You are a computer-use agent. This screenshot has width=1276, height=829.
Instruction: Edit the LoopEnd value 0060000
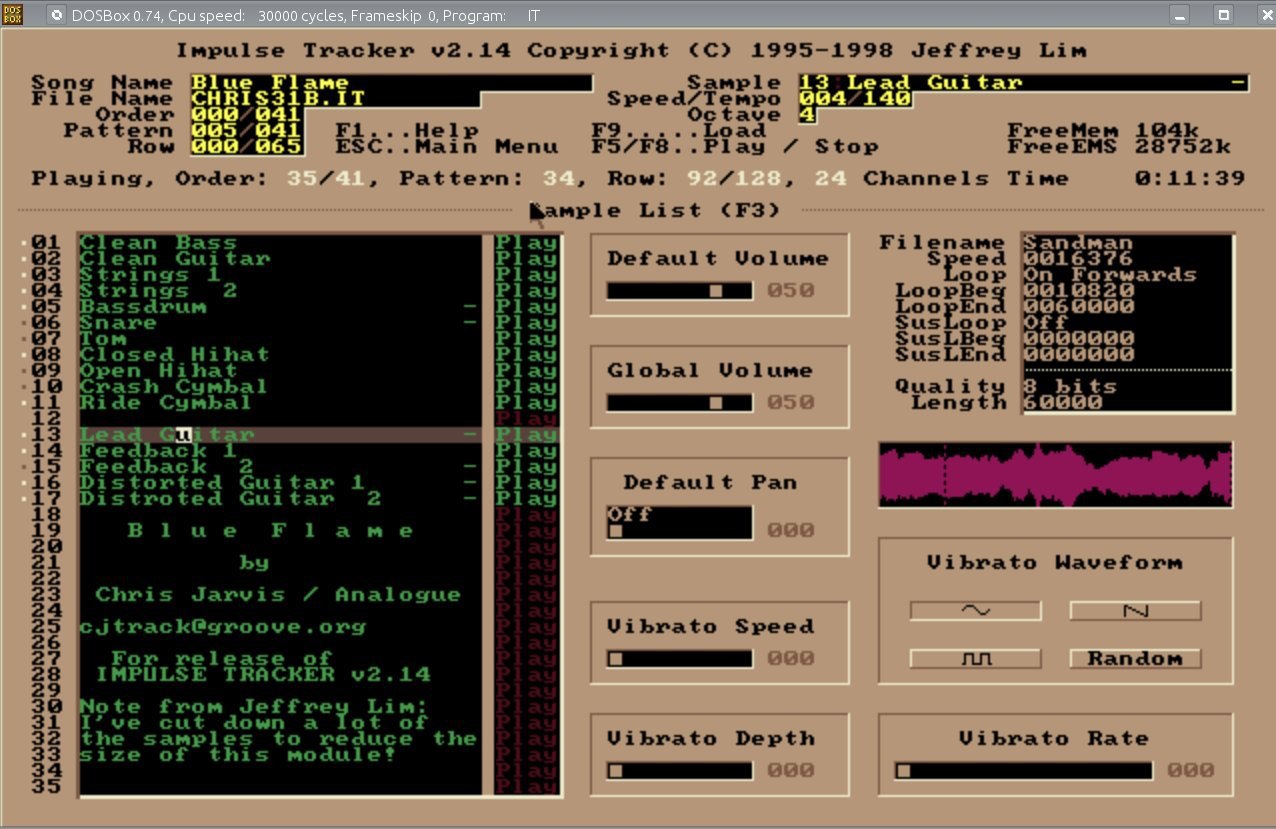click(x=1127, y=307)
